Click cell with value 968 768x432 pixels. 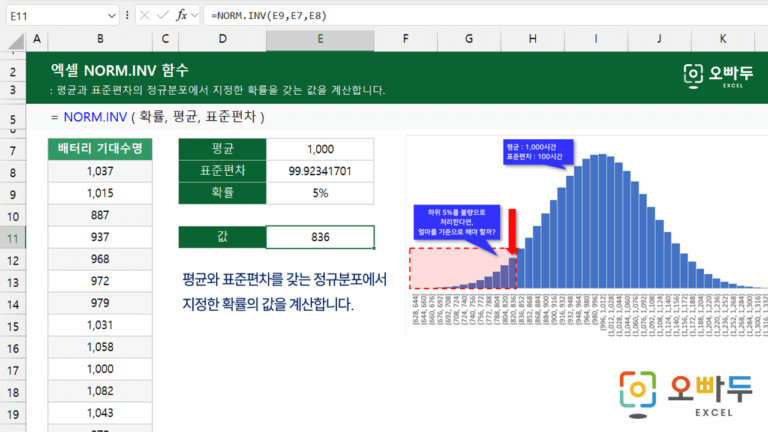click(x=100, y=259)
